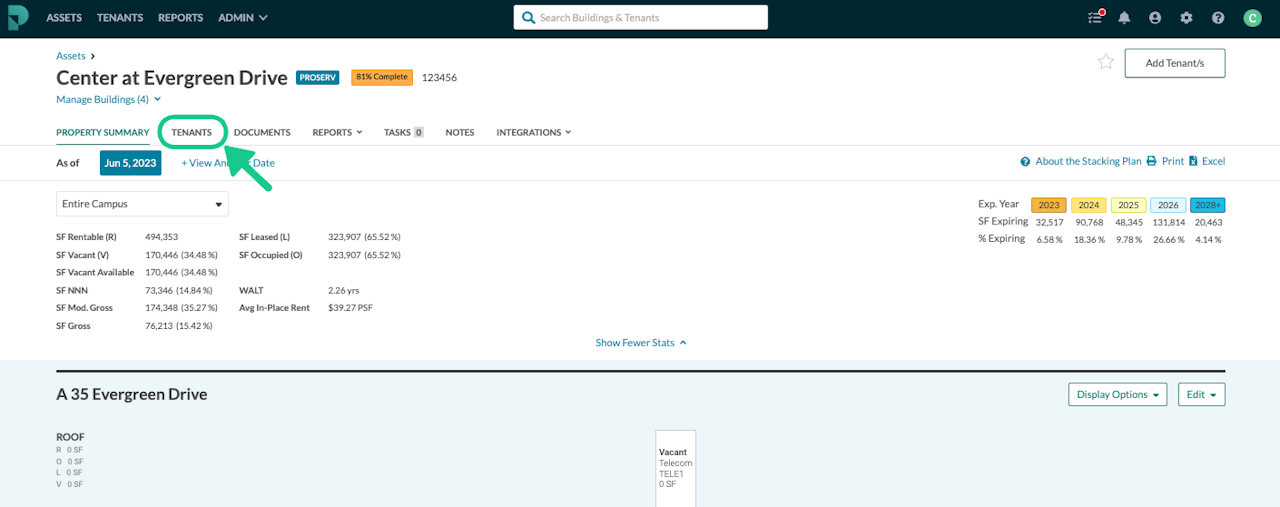Open the user profile icon in header
The image size is (1280, 507).
[1155, 17]
